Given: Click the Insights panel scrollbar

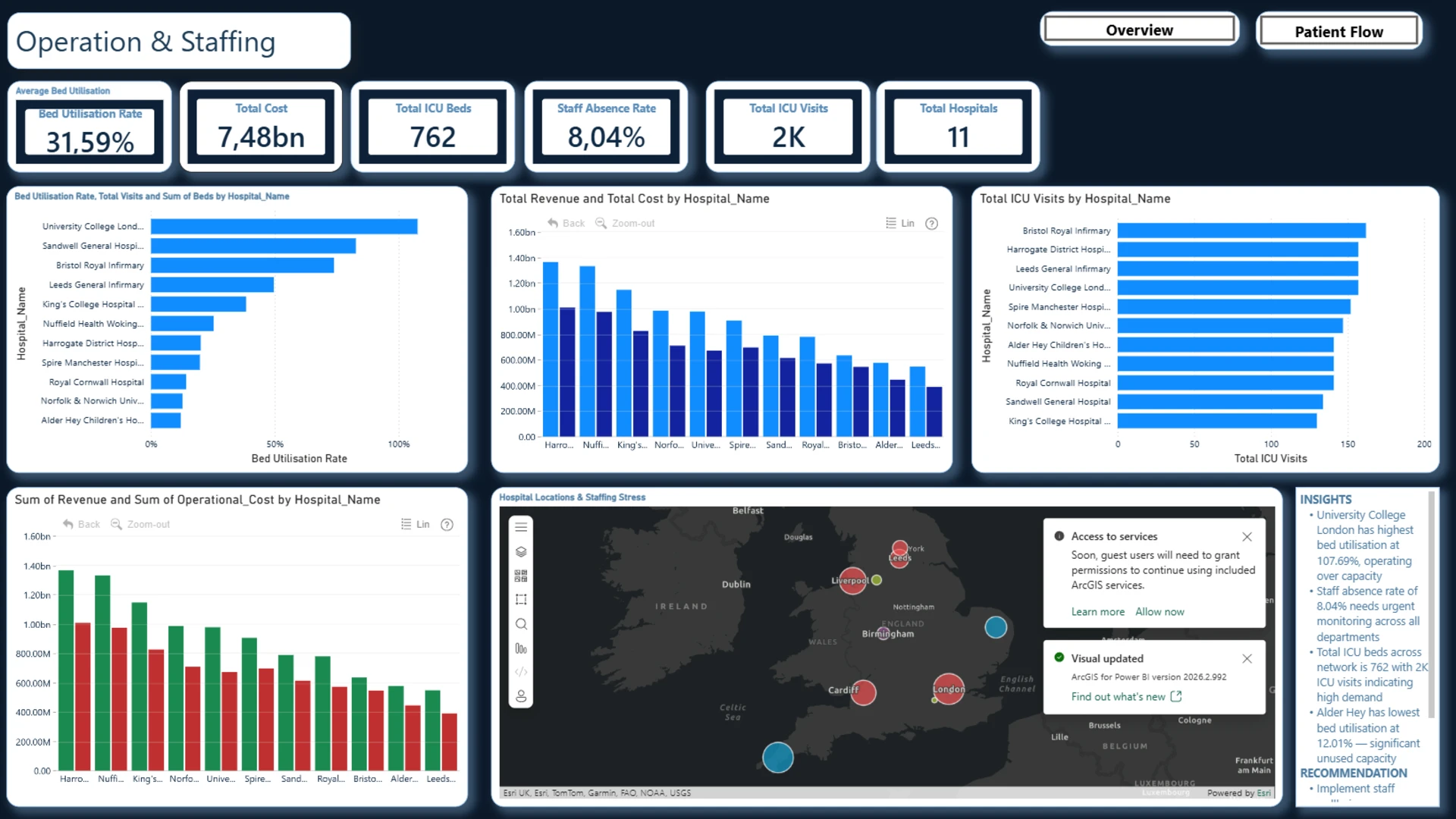Looking at the screenshot, I should 1431,604.
